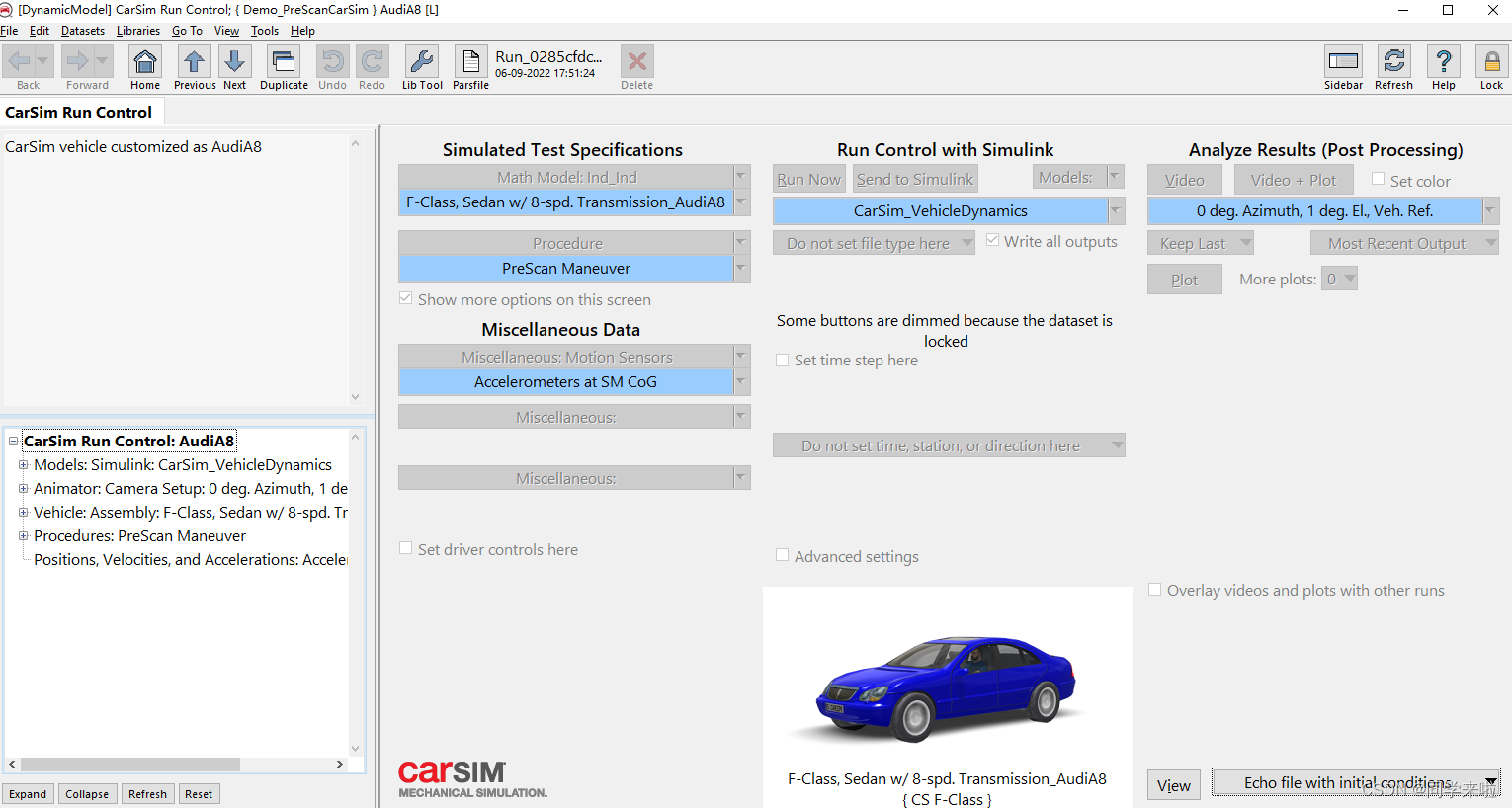
Task: Open the Forward history dropdown arrow
Action: point(102,61)
